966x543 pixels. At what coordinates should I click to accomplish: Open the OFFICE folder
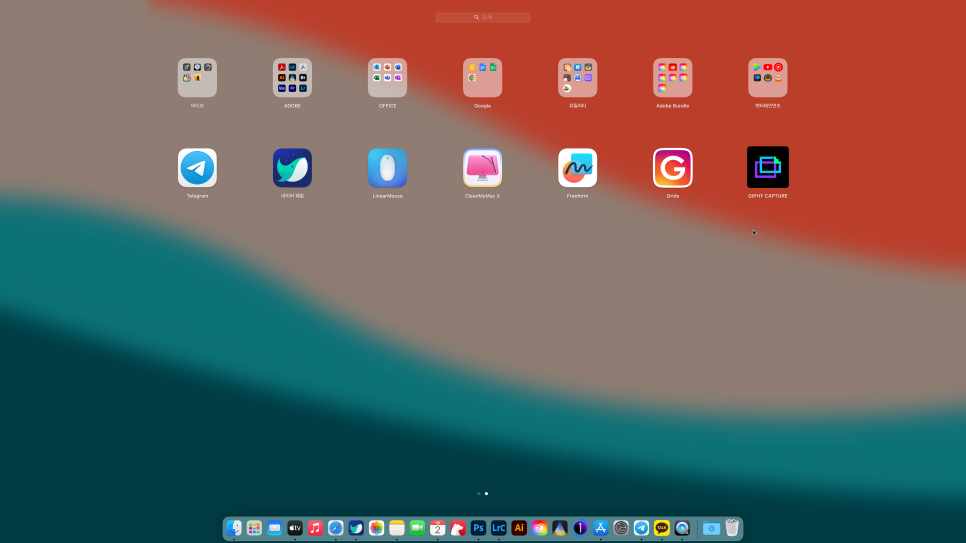tap(388, 78)
